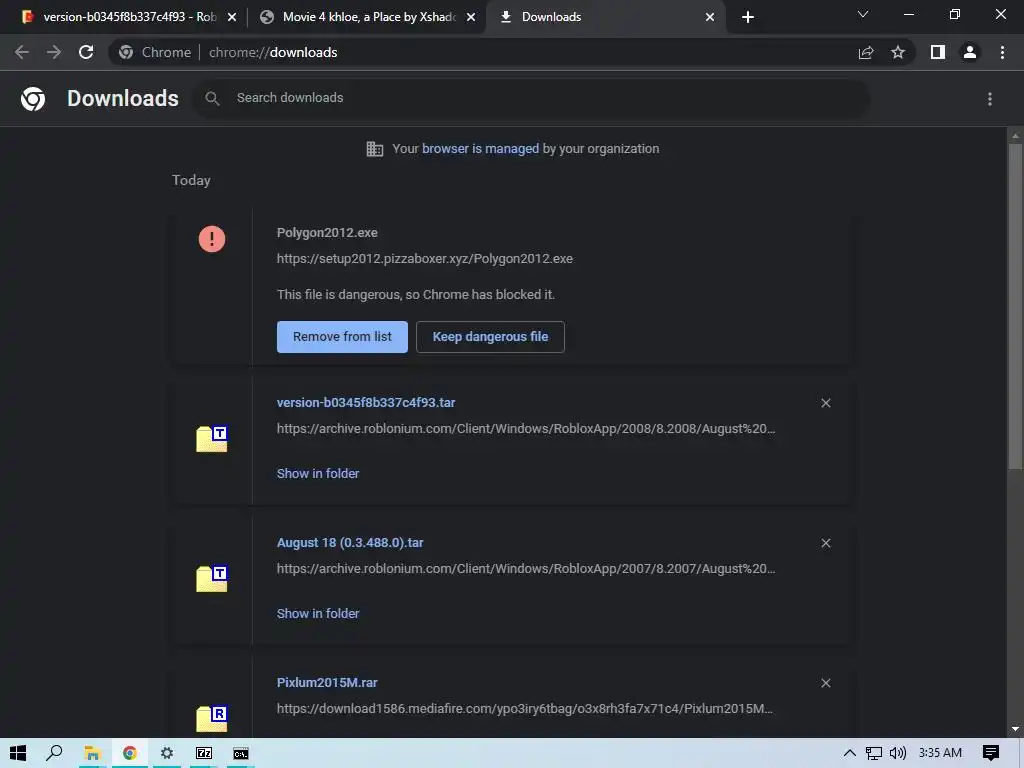
Task: Open the tab search dropdown chevron
Action: [863, 14]
